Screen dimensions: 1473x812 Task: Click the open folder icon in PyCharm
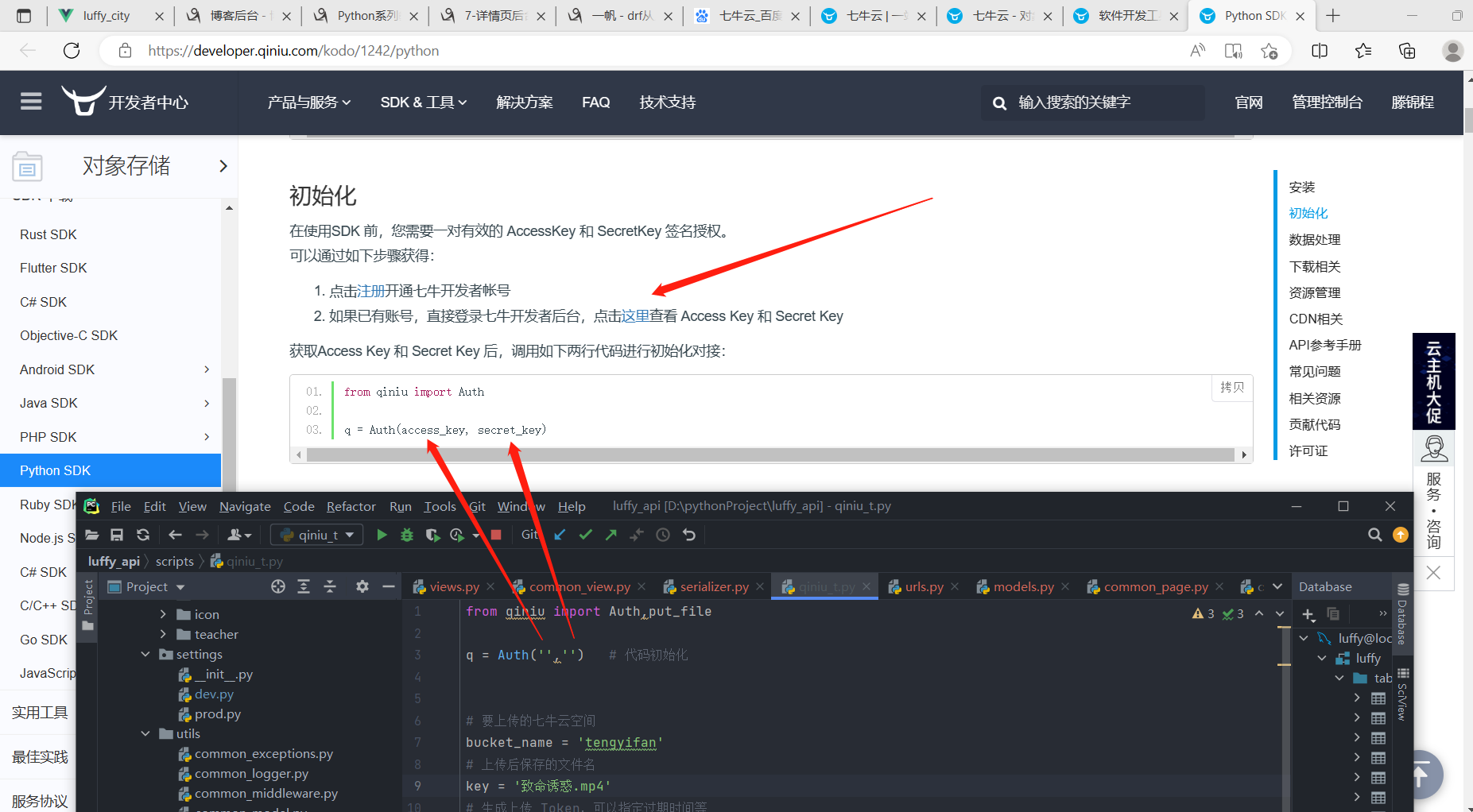tap(92, 535)
